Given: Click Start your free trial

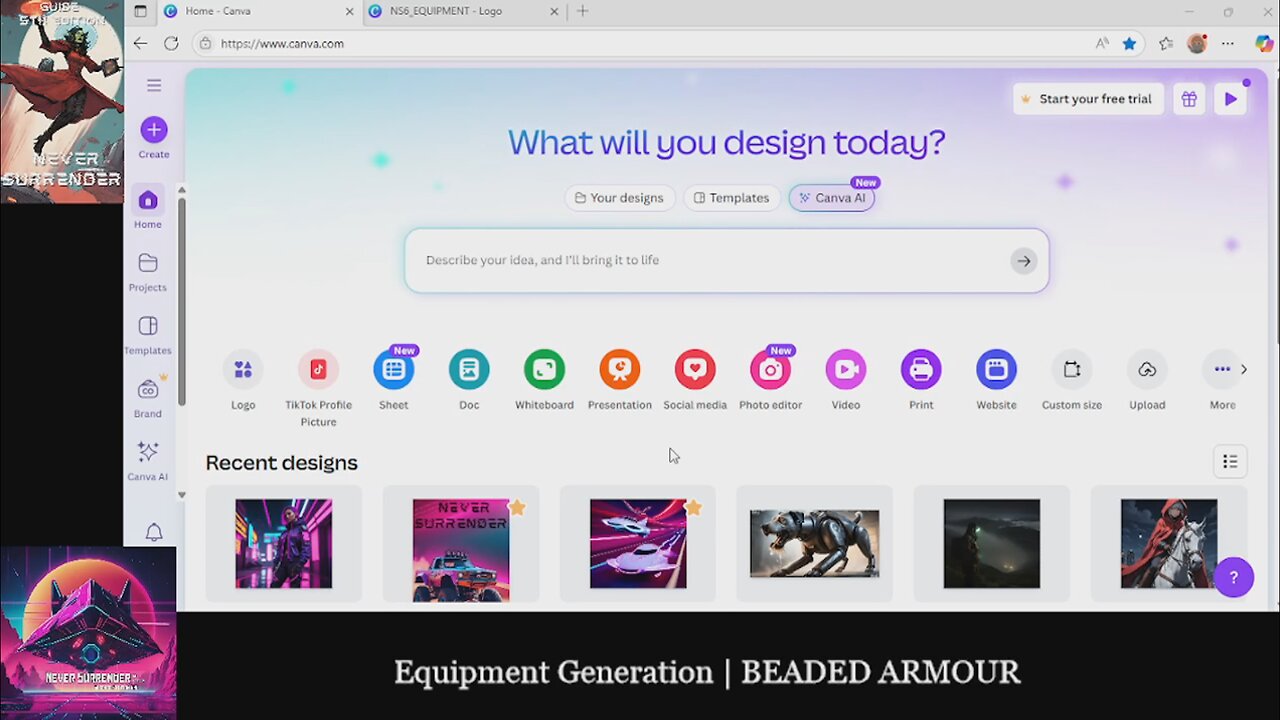Looking at the screenshot, I should tap(1088, 99).
